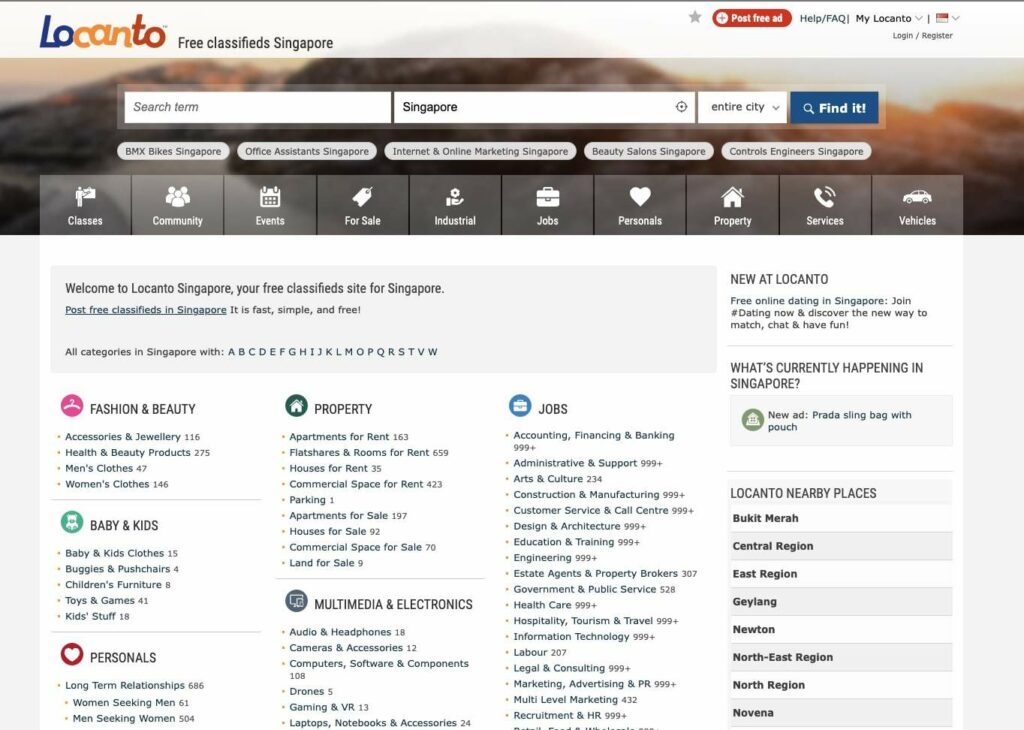
Task: Click the blue Jobs section icon
Action: pos(520,405)
